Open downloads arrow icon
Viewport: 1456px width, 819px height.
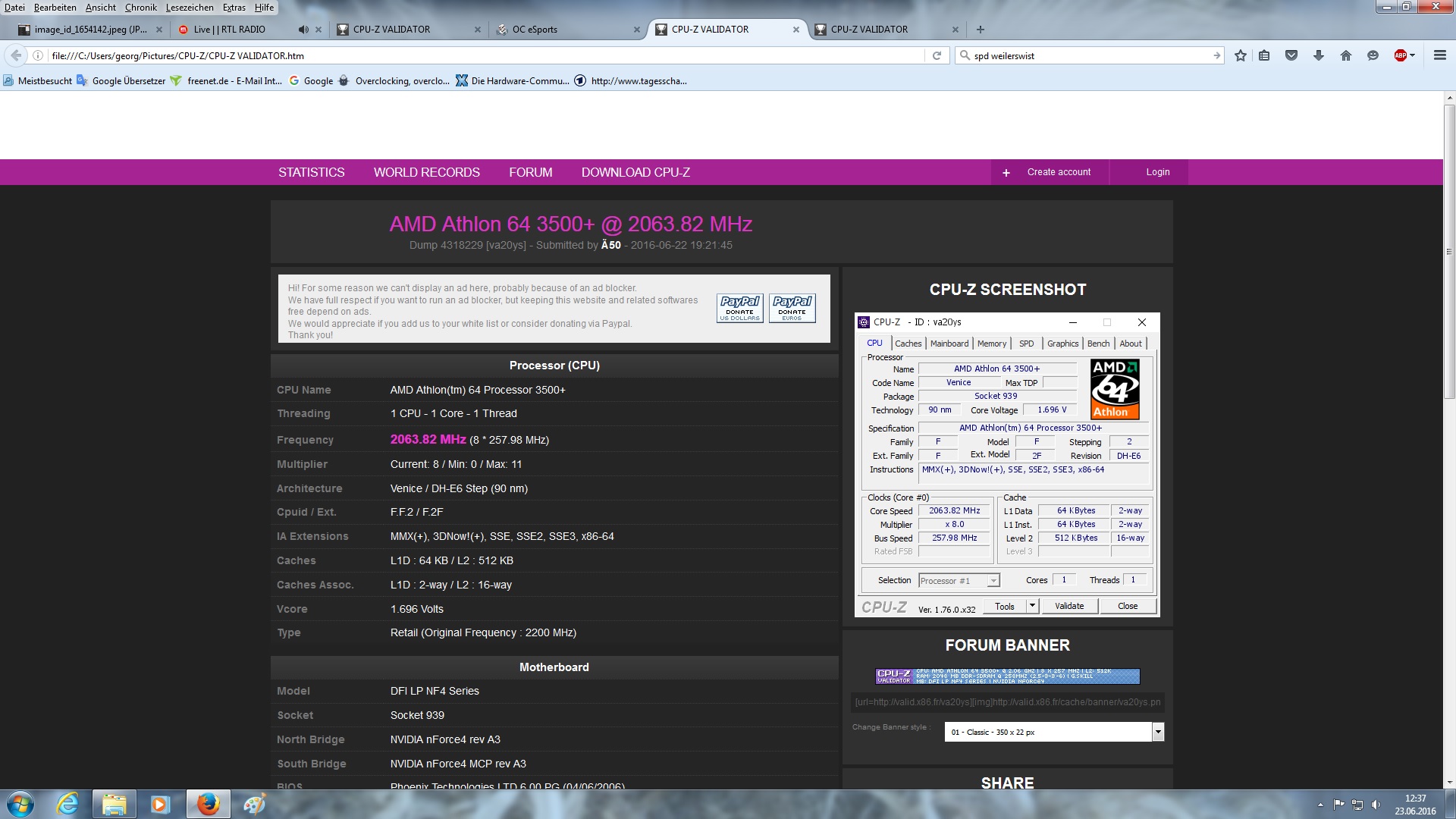point(1319,55)
